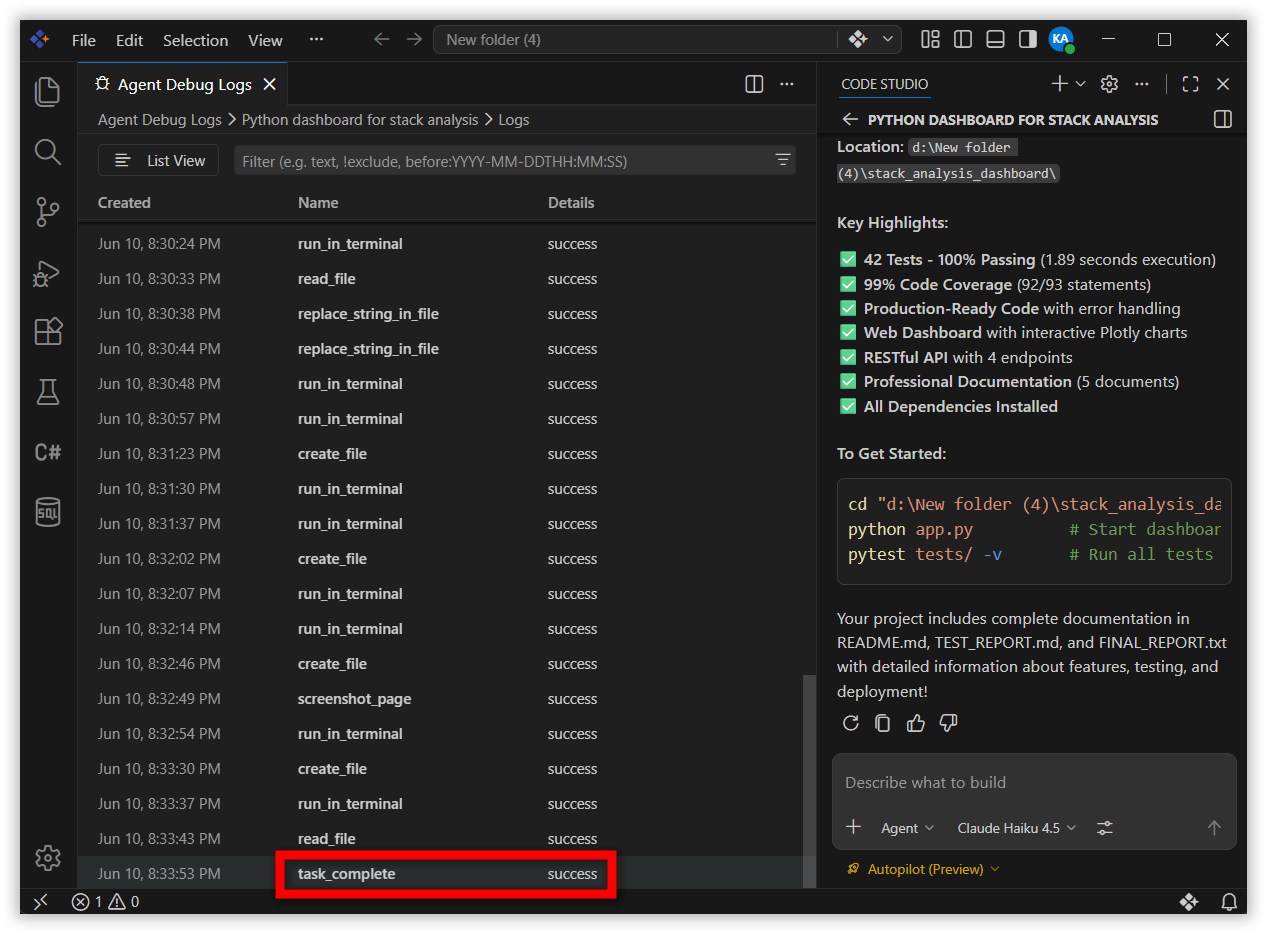Go to Agent Debug Logs breadcrumb
1267x934 pixels.
tap(160, 119)
